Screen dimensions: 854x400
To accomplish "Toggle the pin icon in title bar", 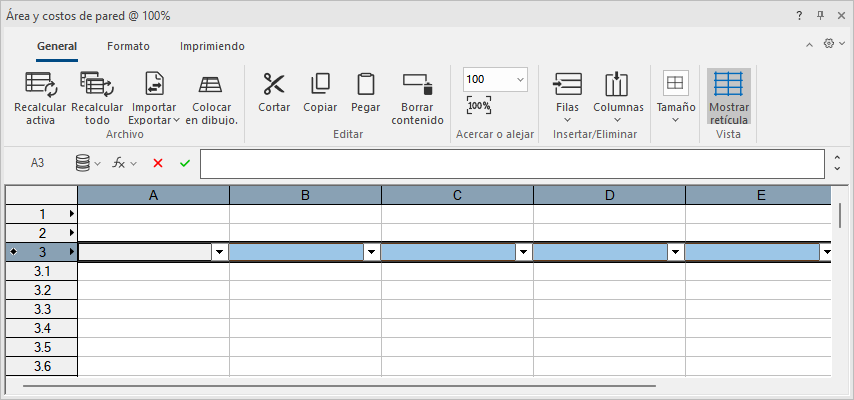I will (820, 16).
